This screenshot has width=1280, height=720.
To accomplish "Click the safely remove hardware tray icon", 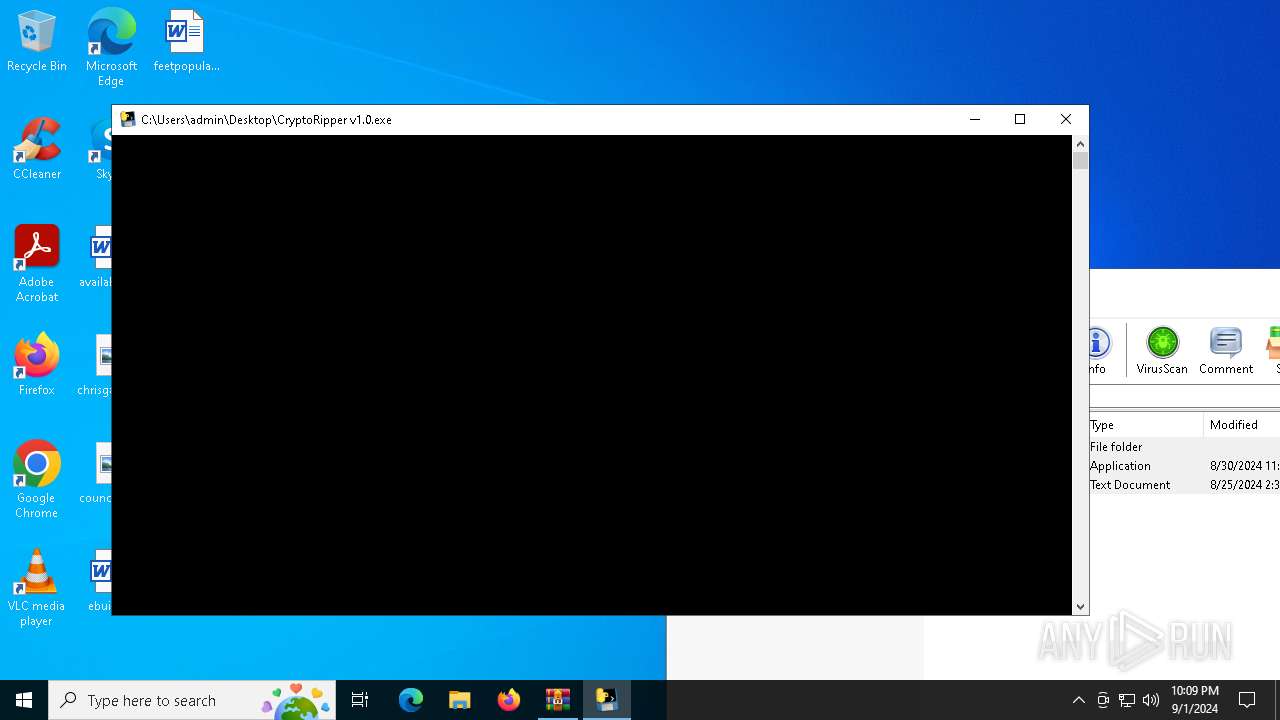I will (x=1103, y=700).
